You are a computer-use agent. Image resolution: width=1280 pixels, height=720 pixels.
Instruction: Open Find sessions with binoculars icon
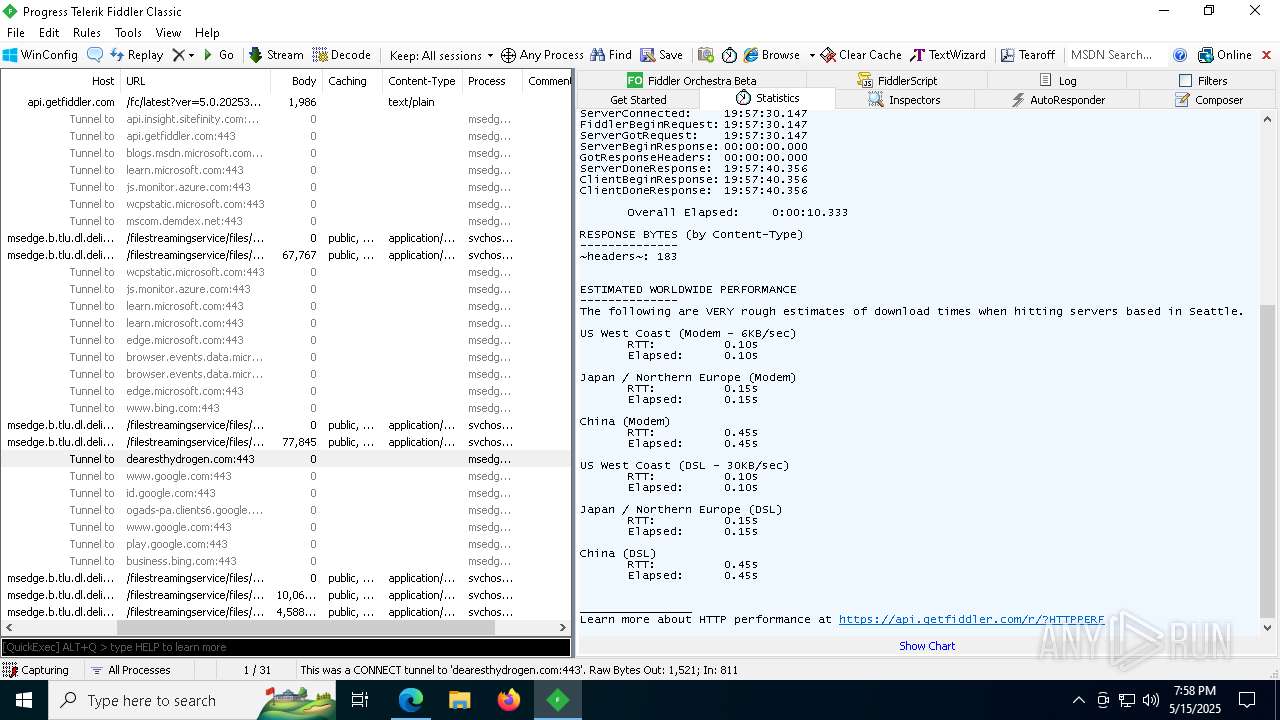pos(611,55)
